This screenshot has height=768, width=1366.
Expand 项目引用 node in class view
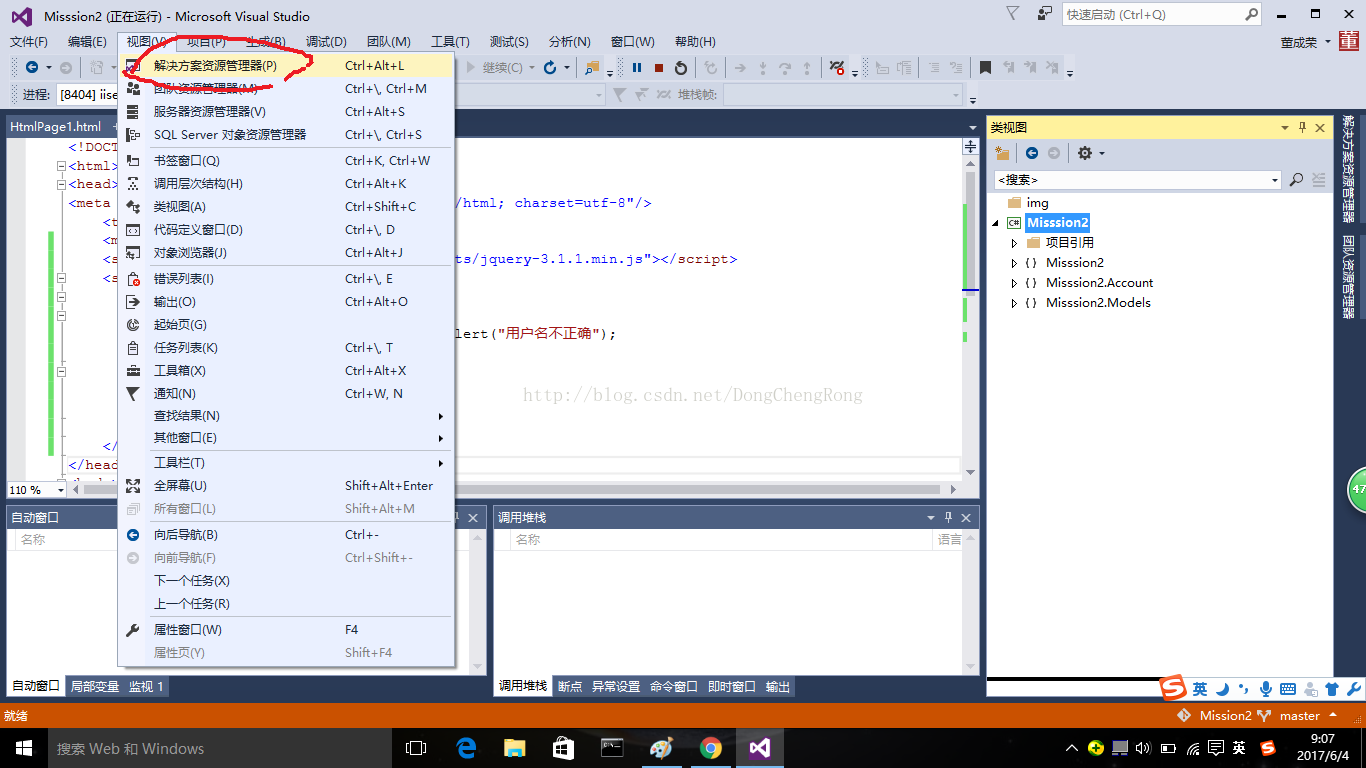pyautogui.click(x=1014, y=243)
